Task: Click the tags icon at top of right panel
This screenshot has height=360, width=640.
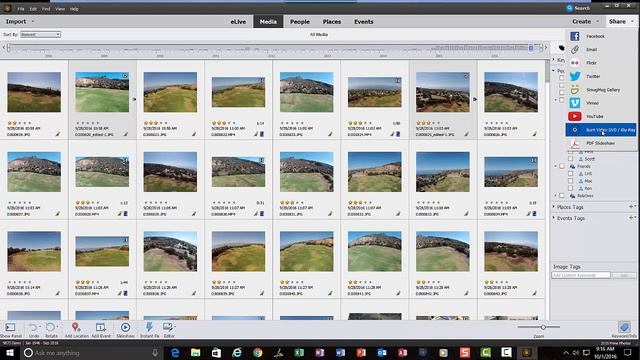Action: point(562,48)
